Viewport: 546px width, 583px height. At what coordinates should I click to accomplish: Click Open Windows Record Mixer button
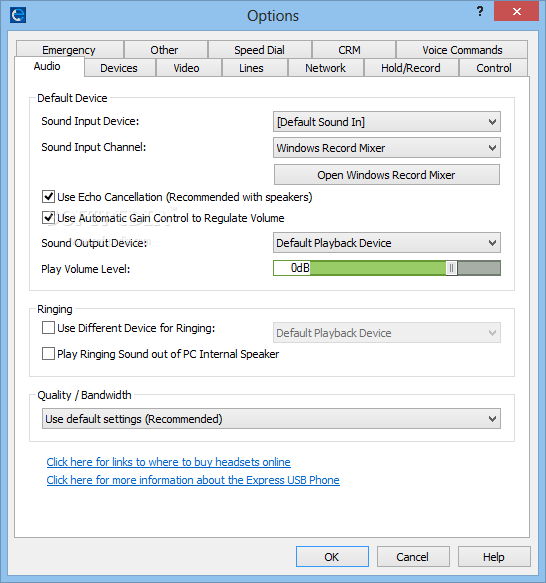pyautogui.click(x=387, y=175)
